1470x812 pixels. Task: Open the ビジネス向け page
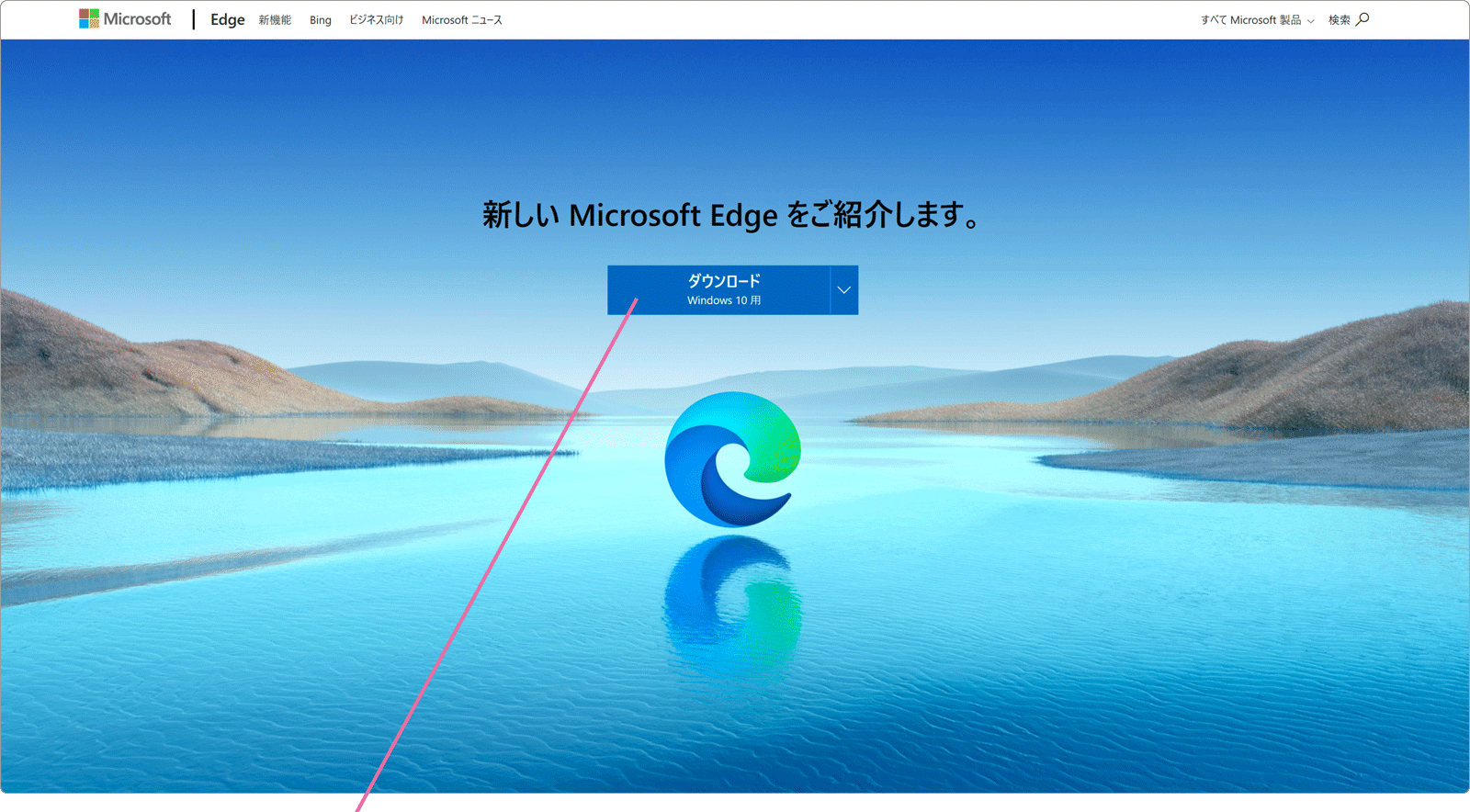[x=376, y=20]
